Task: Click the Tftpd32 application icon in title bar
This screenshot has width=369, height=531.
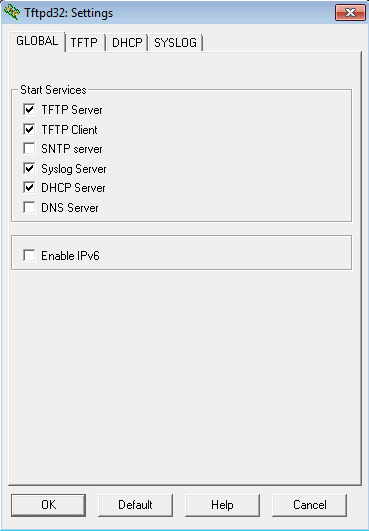Action: point(12,13)
